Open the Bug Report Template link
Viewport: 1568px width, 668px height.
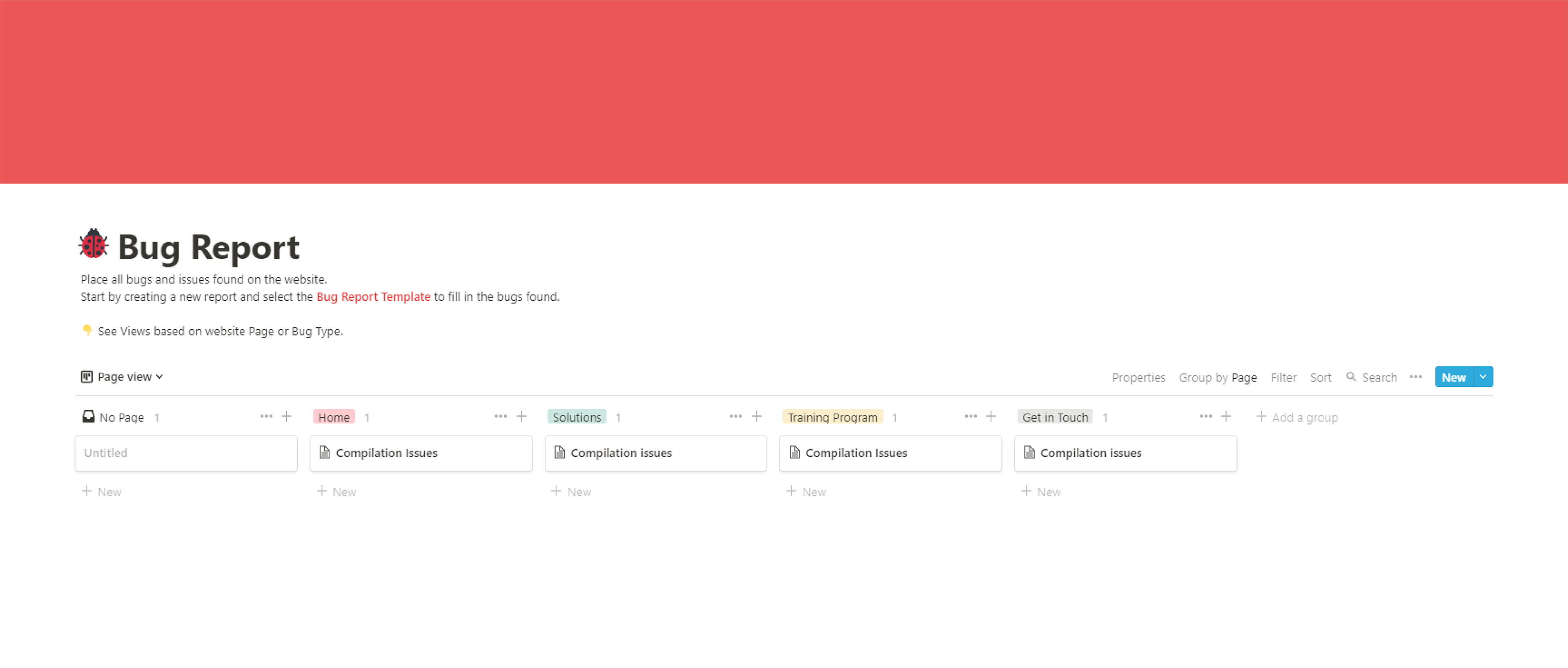pos(373,297)
